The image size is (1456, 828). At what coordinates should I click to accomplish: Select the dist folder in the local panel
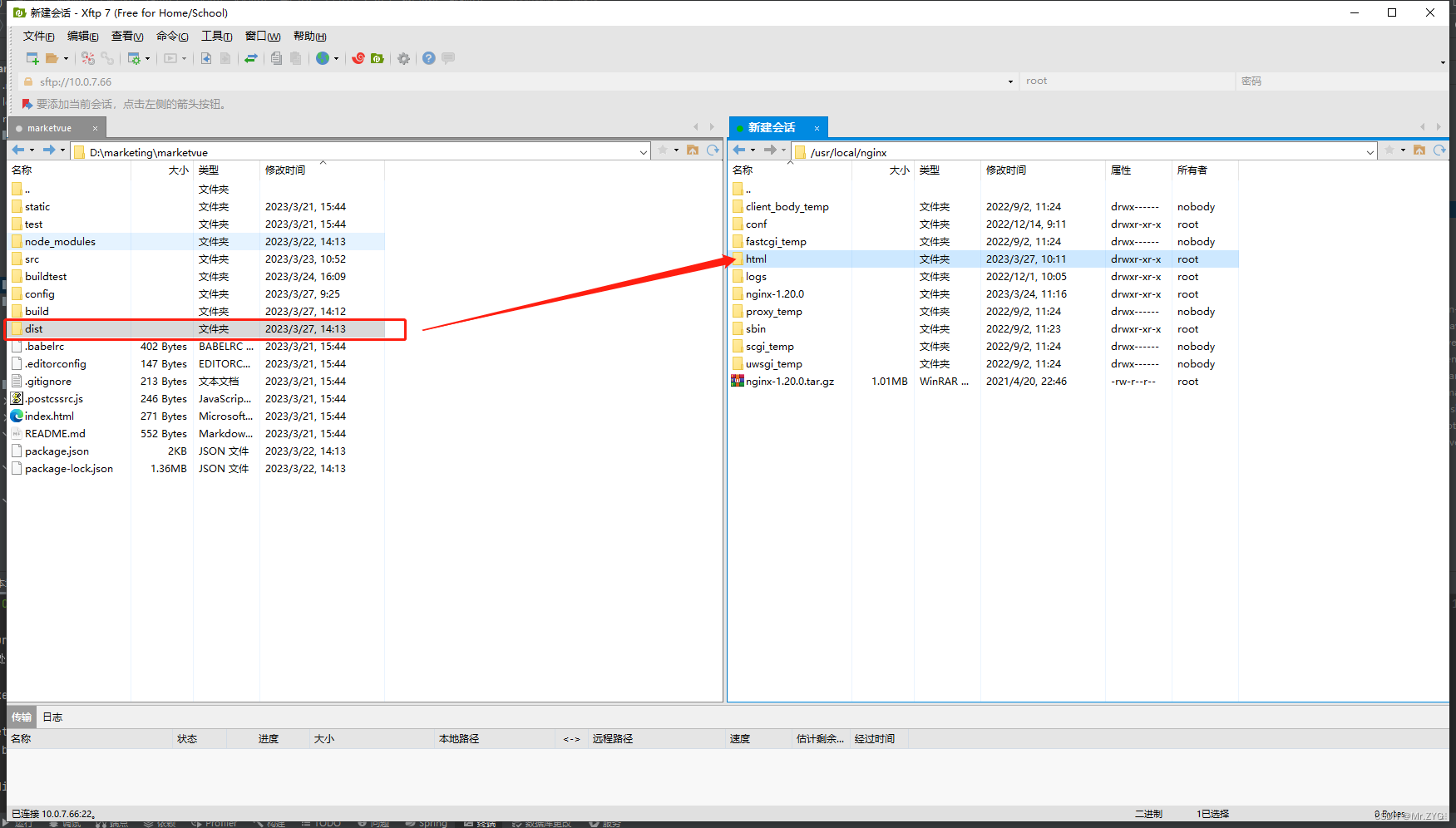point(35,328)
